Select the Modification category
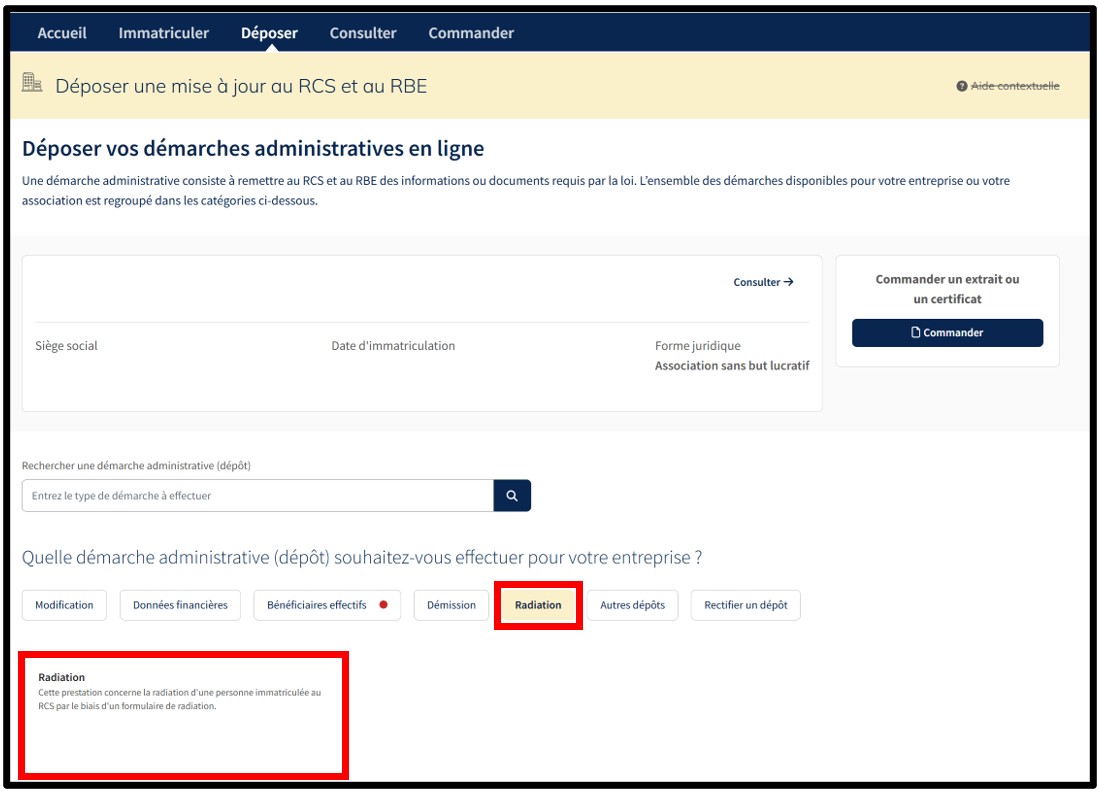Image resolution: width=1098 pixels, height=793 pixels. coord(64,605)
